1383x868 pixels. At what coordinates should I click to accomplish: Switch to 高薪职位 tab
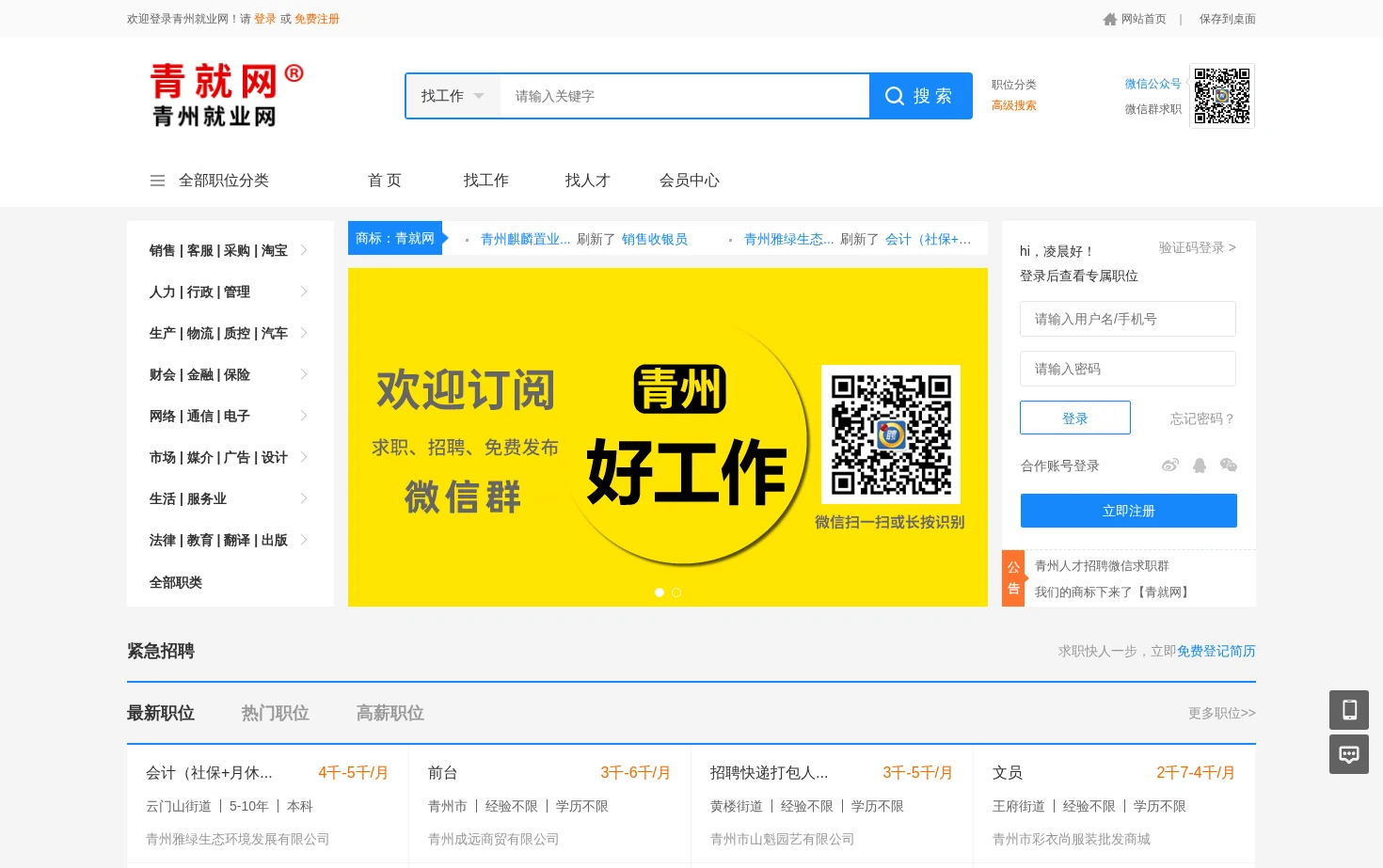(x=390, y=713)
